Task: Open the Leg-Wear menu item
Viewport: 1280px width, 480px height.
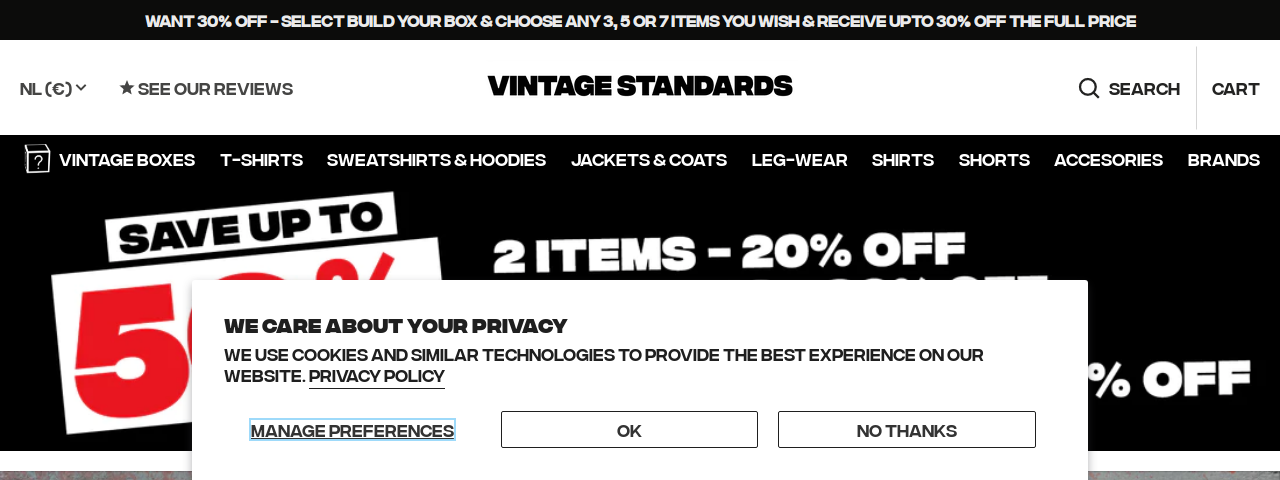Action: 799,160
